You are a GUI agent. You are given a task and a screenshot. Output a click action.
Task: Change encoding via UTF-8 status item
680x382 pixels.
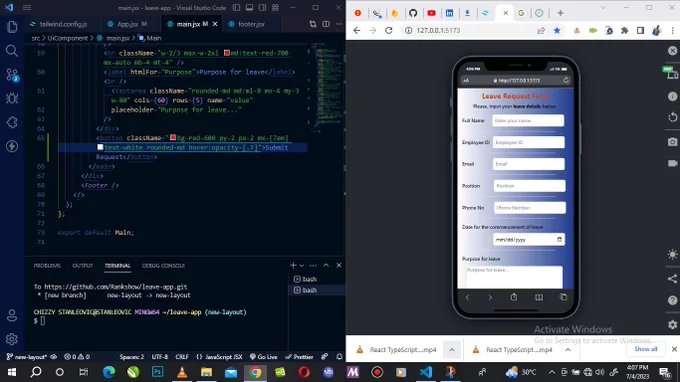(160, 357)
